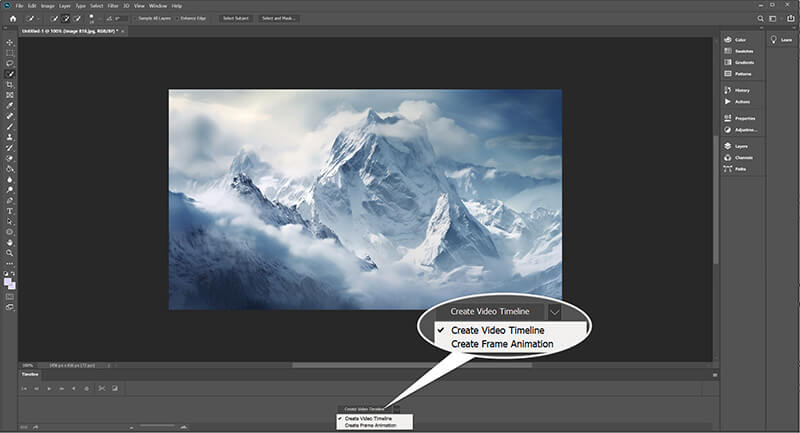Play the timeline with play button
Screen dimensions: 800x433
49,387
